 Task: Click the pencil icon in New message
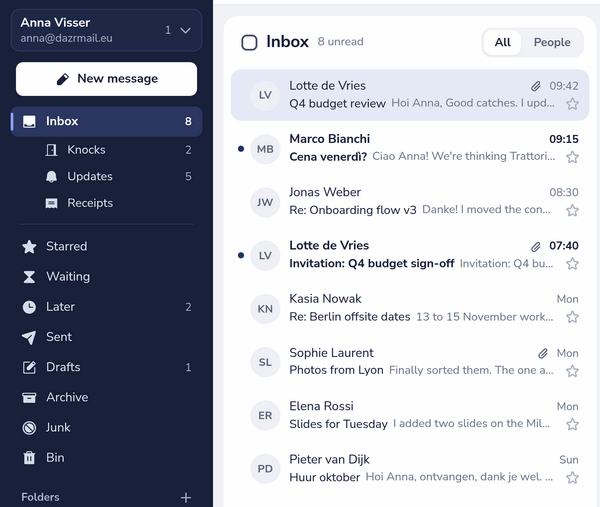pos(63,79)
